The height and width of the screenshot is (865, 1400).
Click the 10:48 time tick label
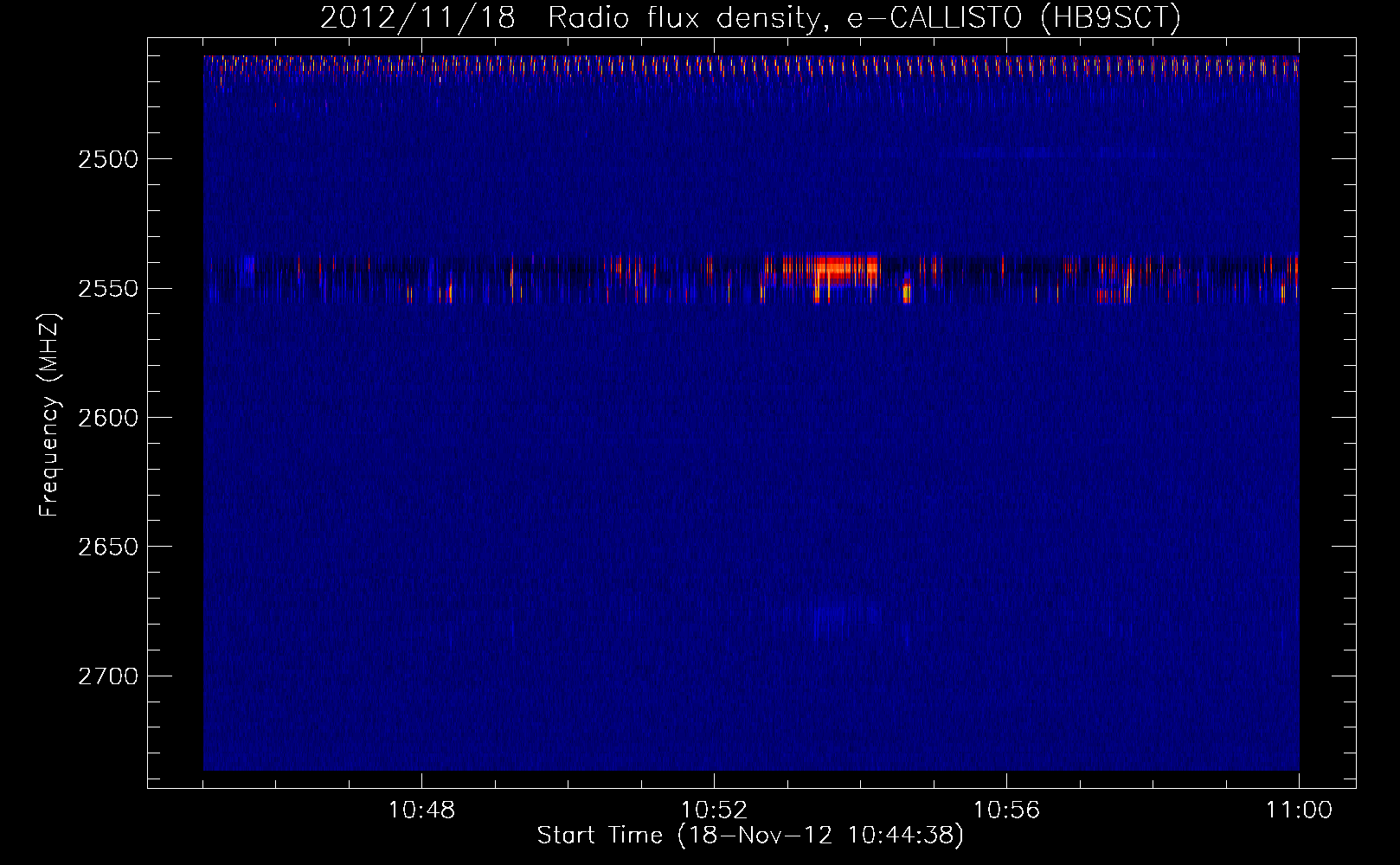point(421,811)
